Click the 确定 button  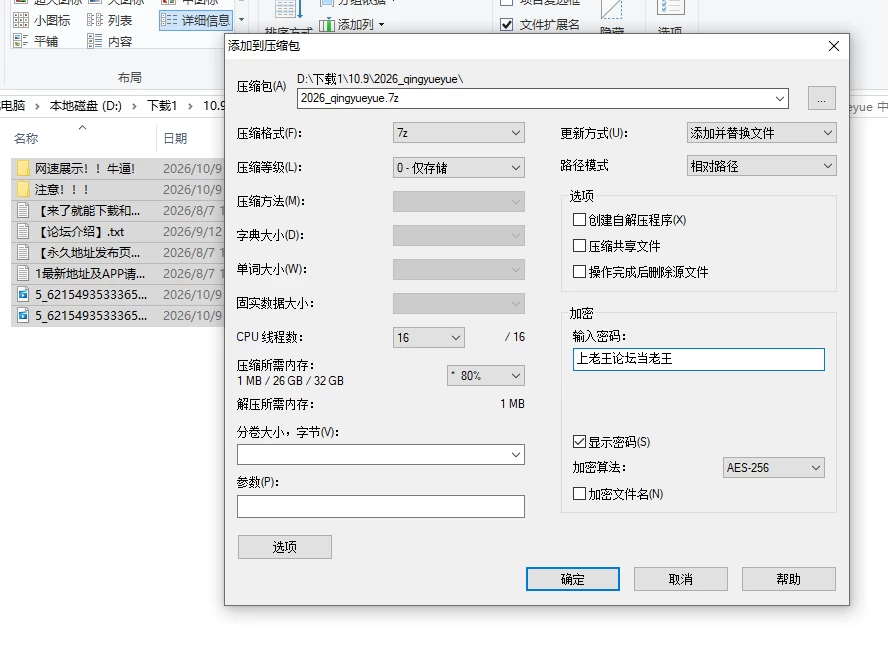(x=573, y=579)
